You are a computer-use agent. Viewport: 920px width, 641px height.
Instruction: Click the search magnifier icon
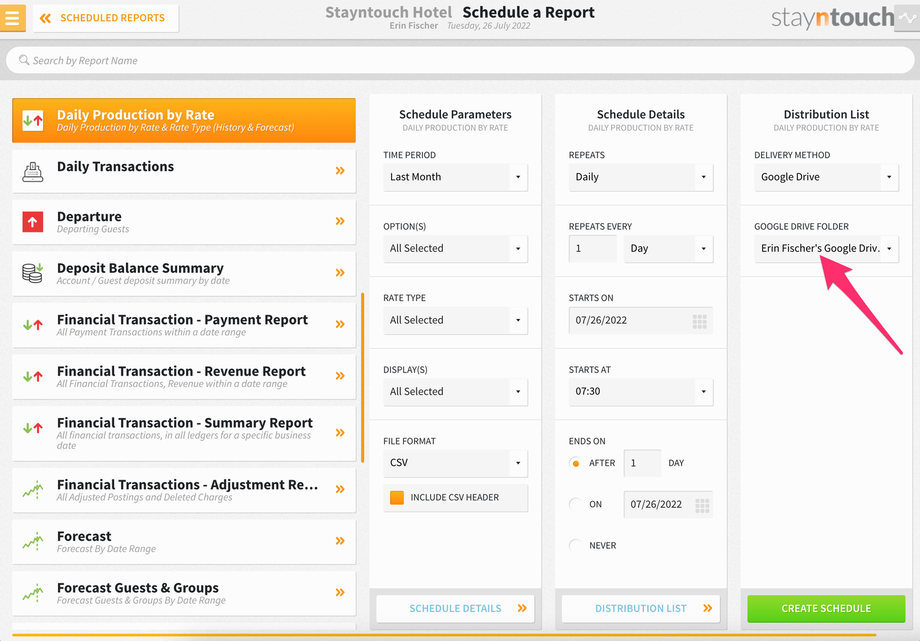(24, 60)
